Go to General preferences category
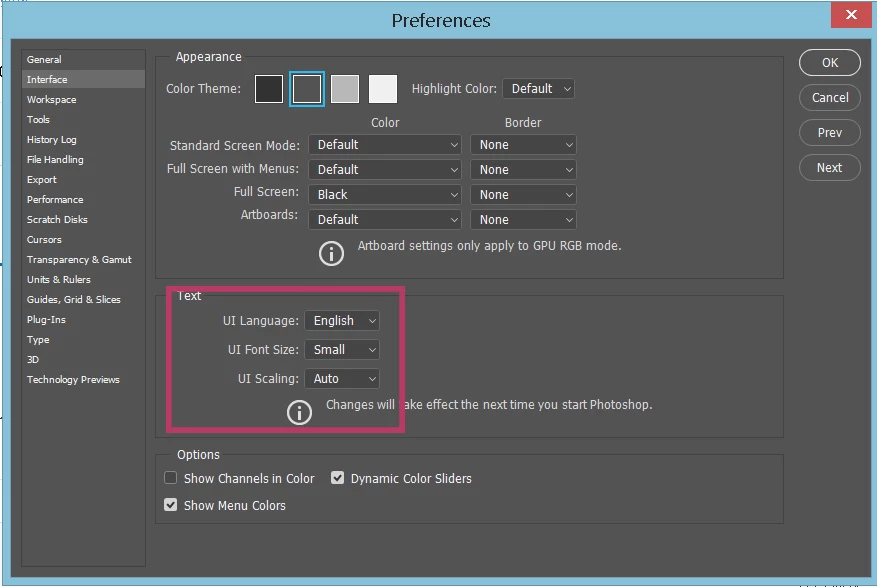The image size is (877, 587). click(83, 59)
